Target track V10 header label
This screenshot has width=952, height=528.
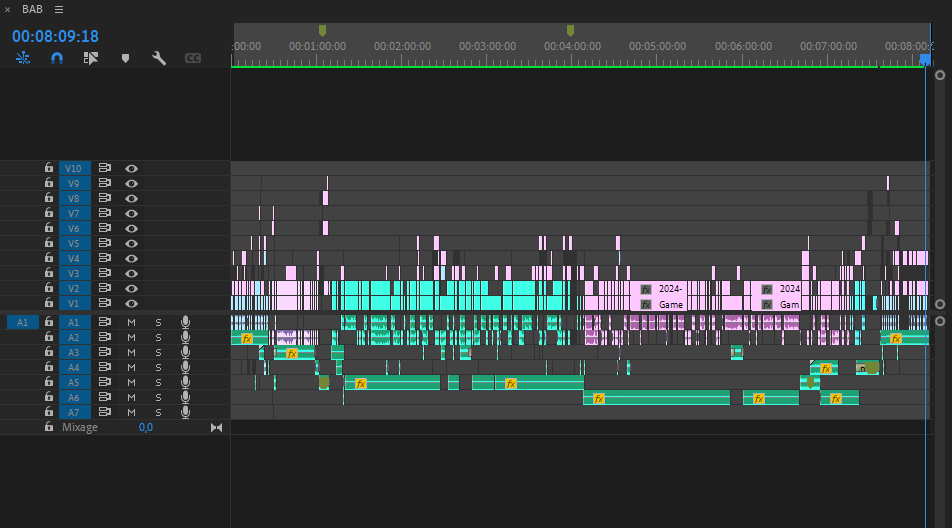pyautogui.click(x=74, y=168)
